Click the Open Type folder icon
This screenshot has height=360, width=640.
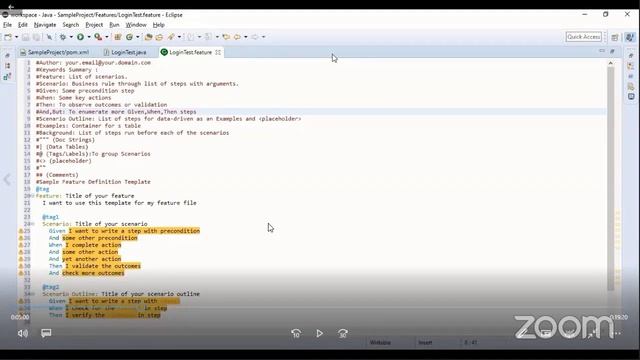[149, 37]
